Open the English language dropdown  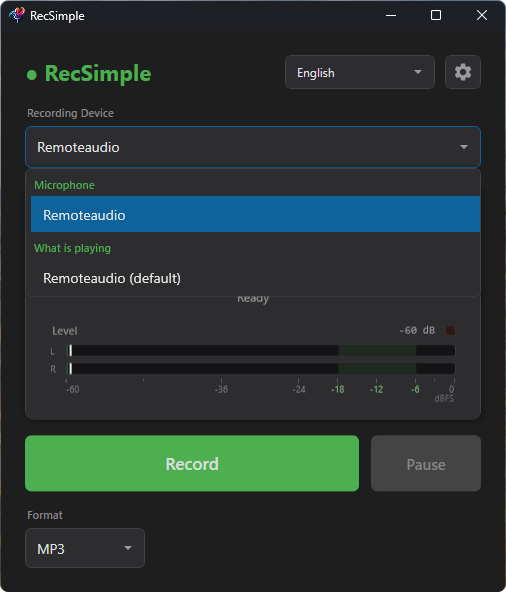click(x=359, y=72)
